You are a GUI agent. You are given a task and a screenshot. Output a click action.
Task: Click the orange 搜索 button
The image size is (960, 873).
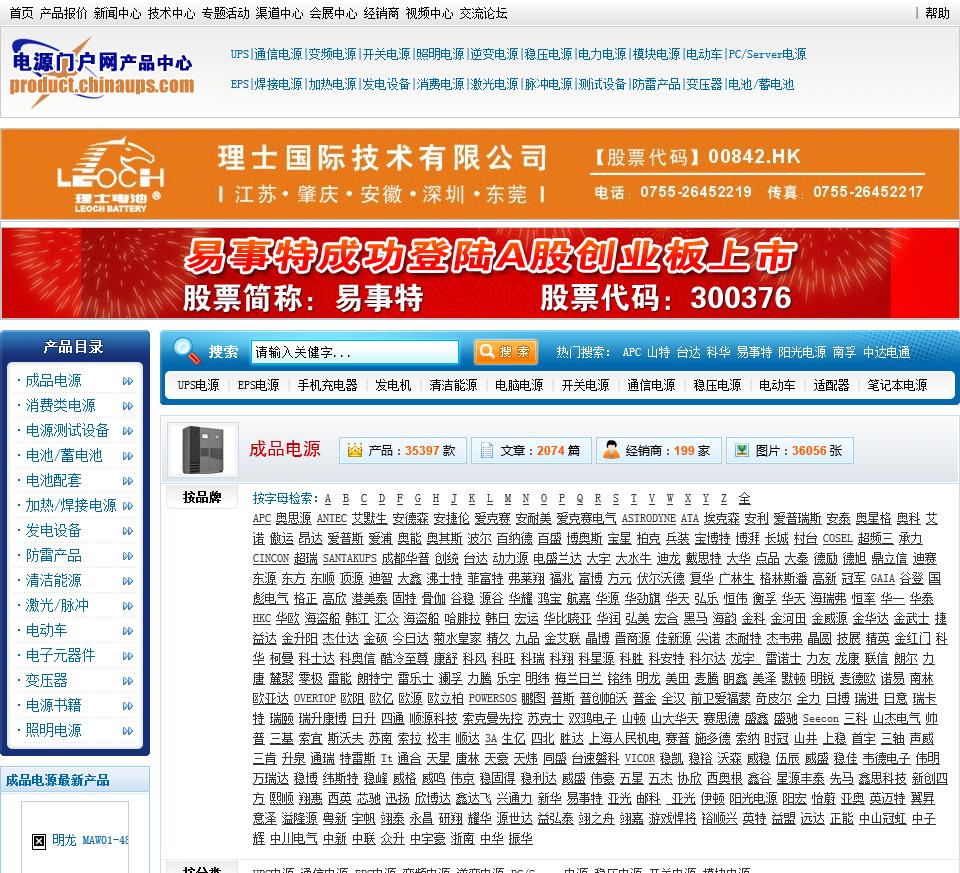pos(506,351)
